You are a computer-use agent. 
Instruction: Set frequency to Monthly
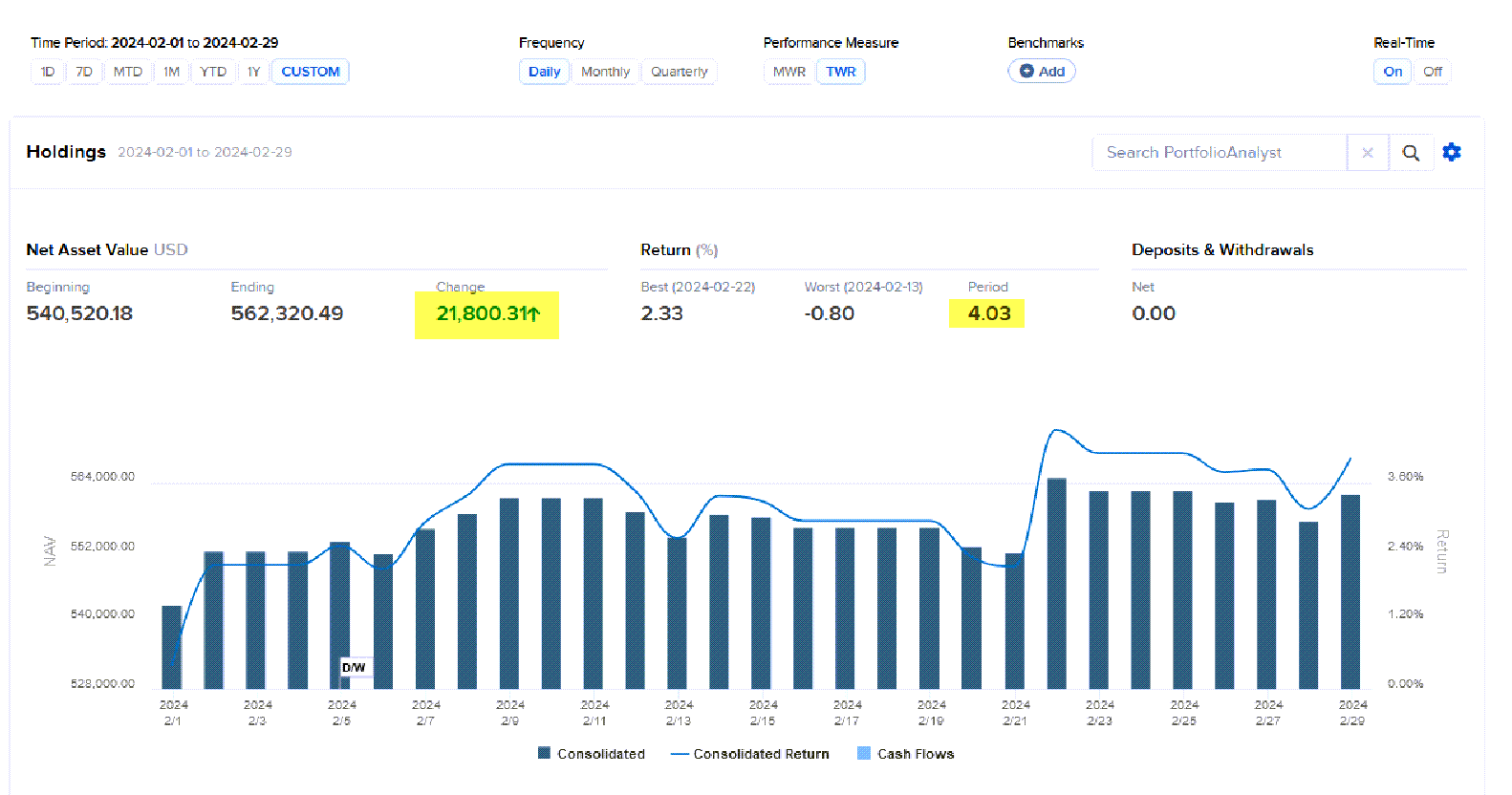(x=605, y=72)
